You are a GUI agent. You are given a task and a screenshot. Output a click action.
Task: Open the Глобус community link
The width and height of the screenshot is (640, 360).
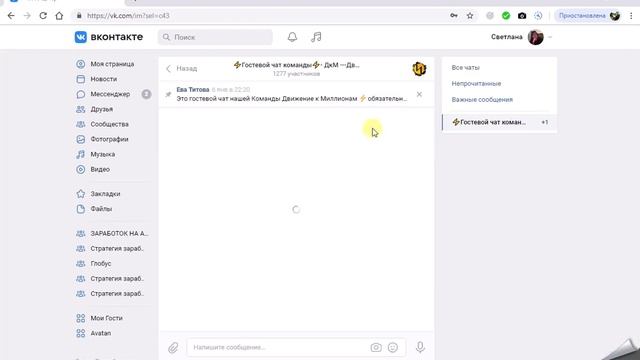point(93,264)
